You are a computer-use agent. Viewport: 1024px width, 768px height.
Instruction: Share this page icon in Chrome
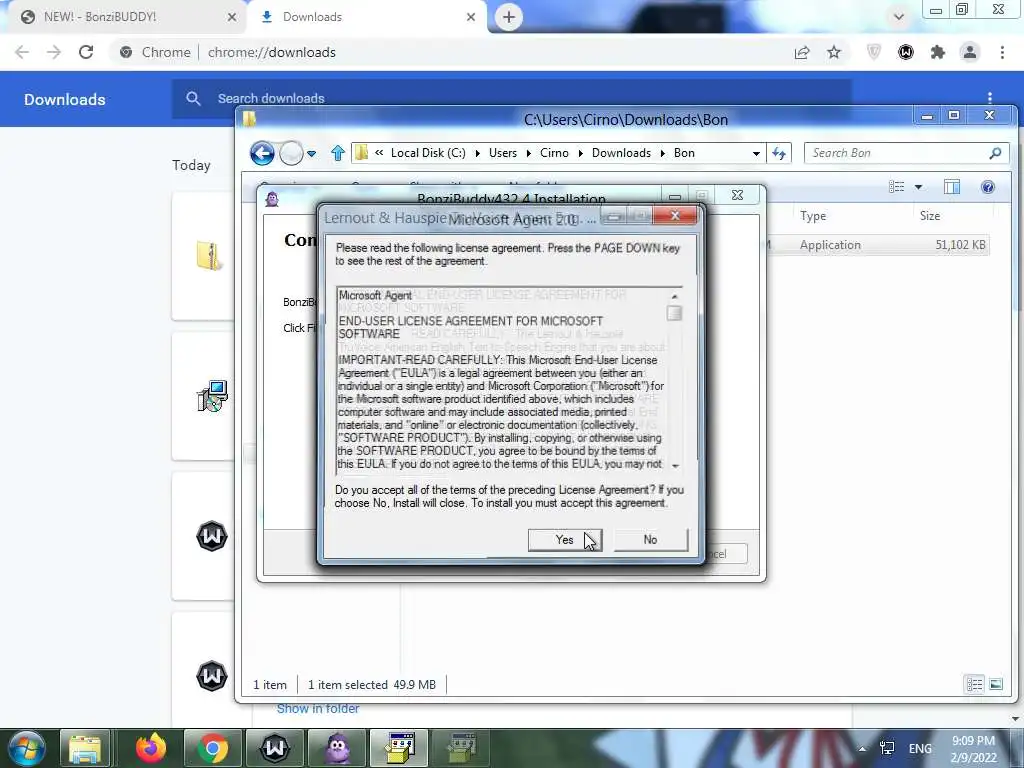(802, 52)
